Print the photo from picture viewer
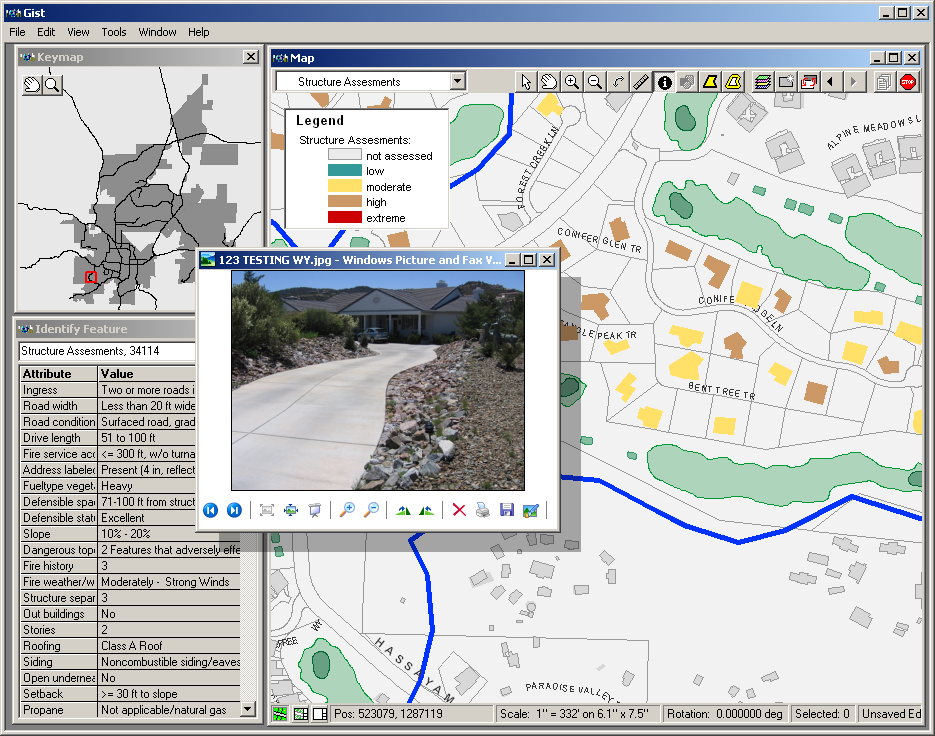Screen dimensions: 935x736 click(x=483, y=510)
